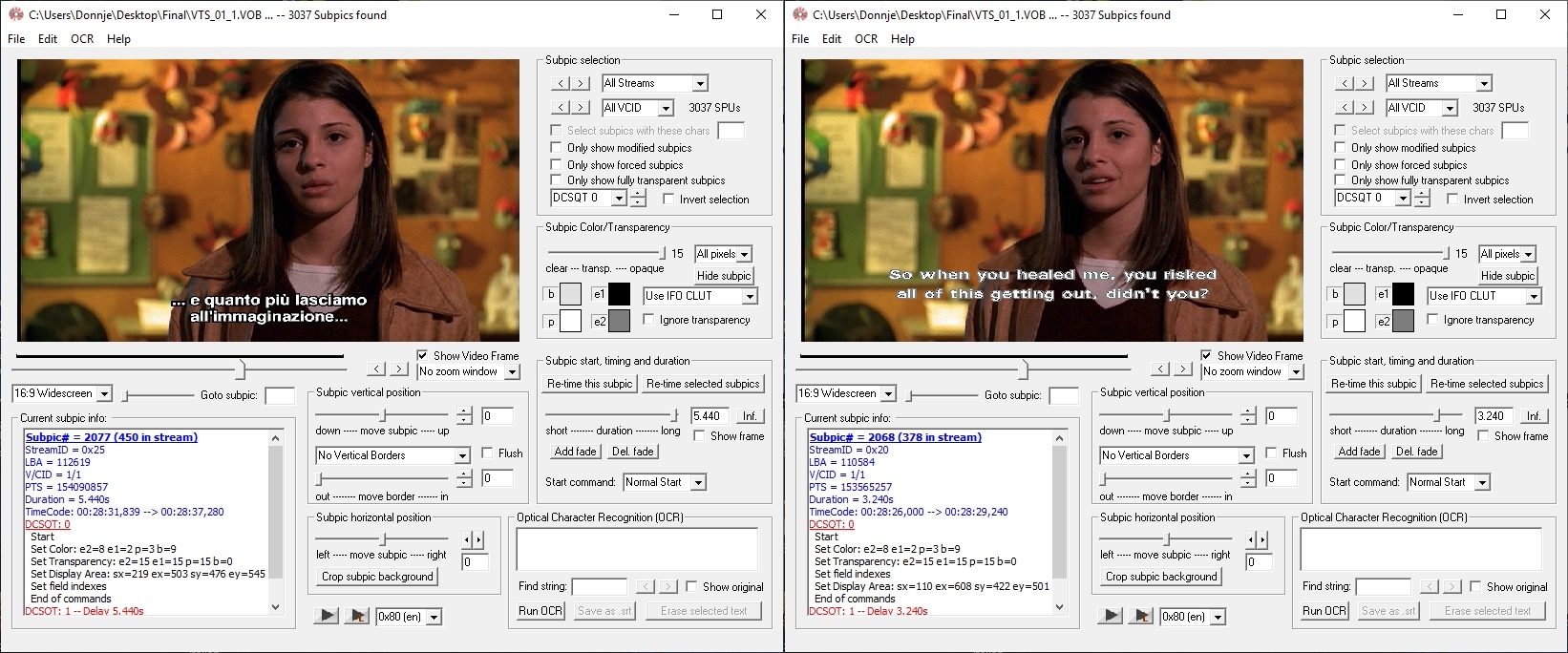The height and width of the screenshot is (653, 1568).
Task: Uncheck Show Video Frame in left window
Action: (422, 355)
